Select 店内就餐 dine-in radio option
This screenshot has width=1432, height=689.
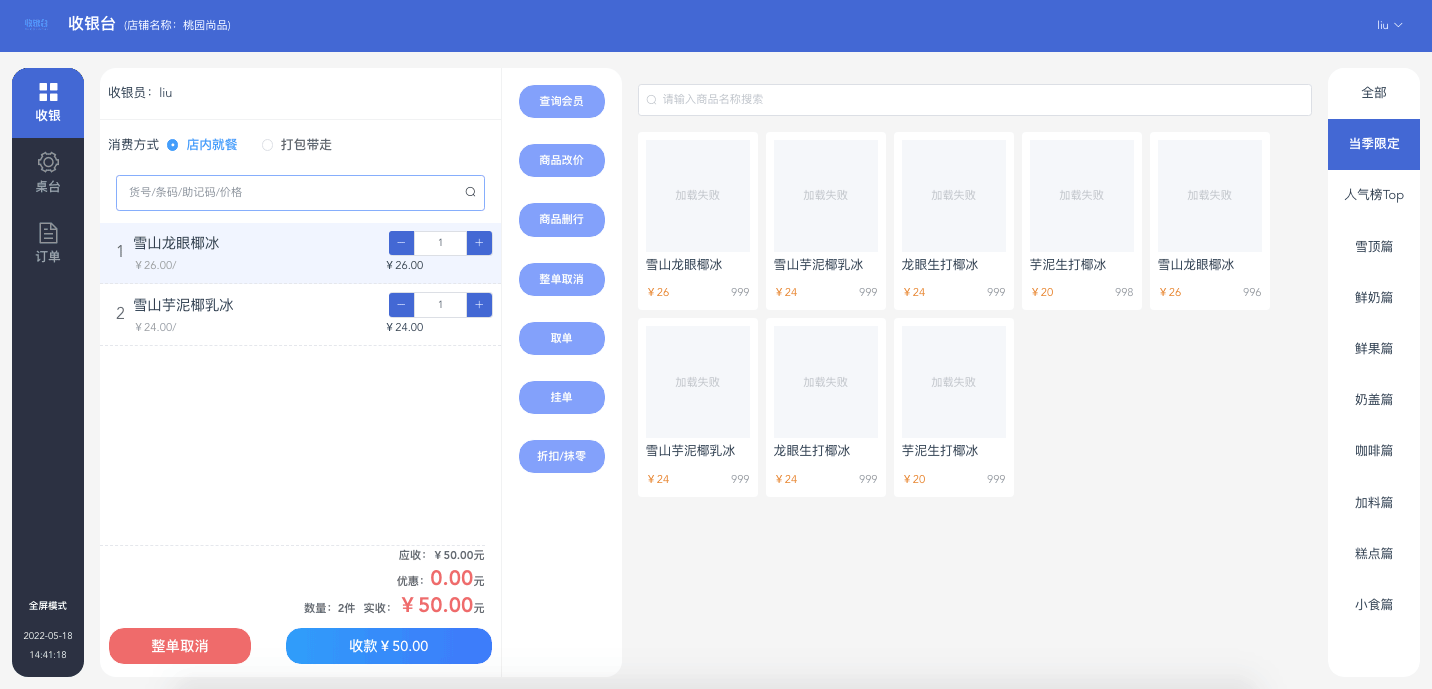(173, 145)
